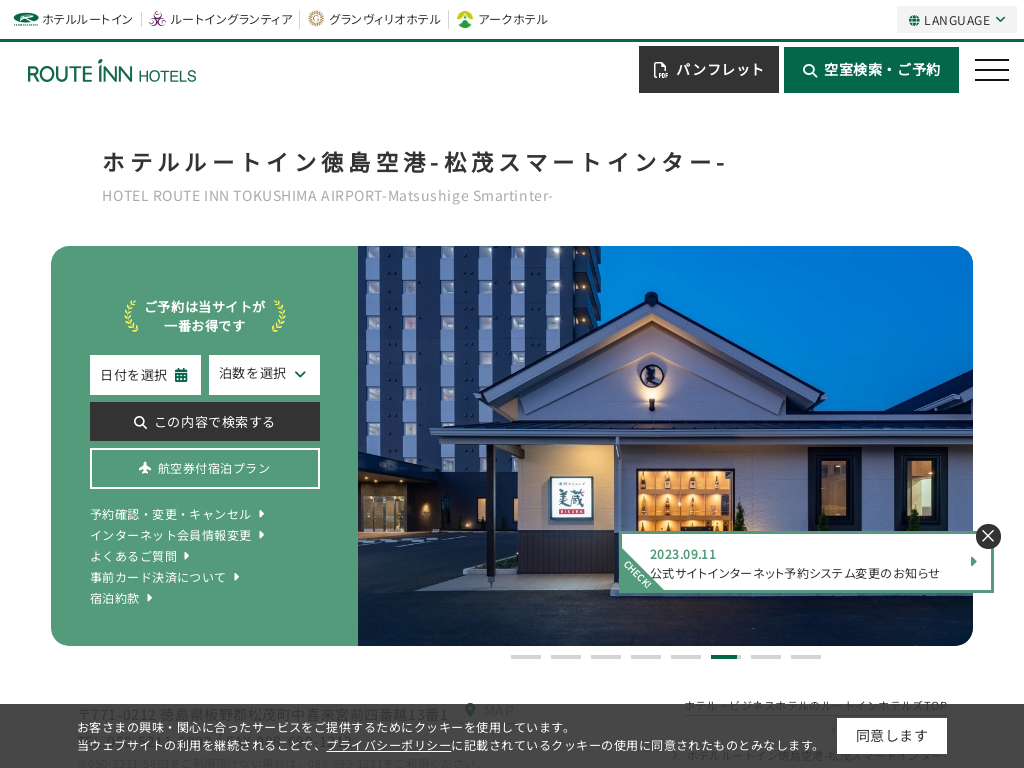This screenshot has width=1024, height=768.
Task: Open the 公式サイトインターネット予約システム変更のお知らせ notice
Action: click(794, 573)
